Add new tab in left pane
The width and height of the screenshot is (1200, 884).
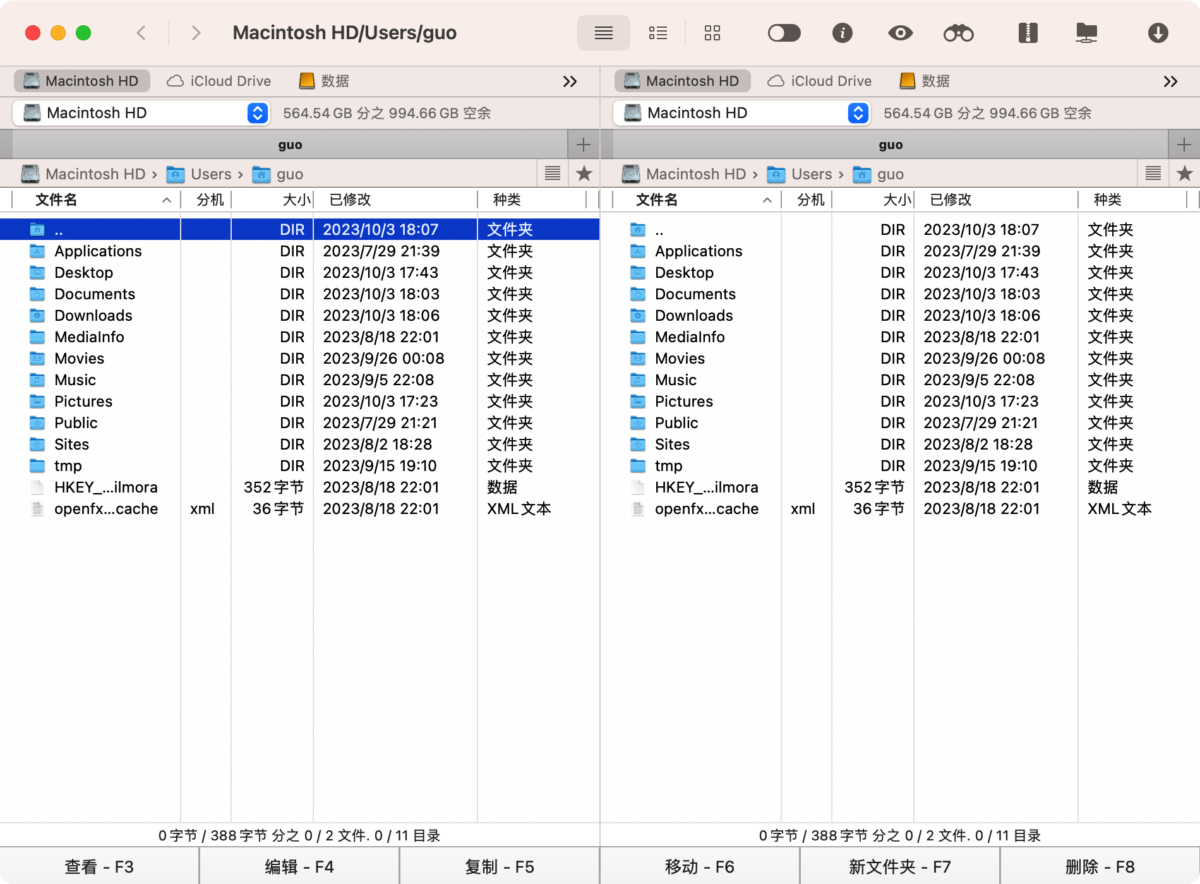click(x=584, y=145)
